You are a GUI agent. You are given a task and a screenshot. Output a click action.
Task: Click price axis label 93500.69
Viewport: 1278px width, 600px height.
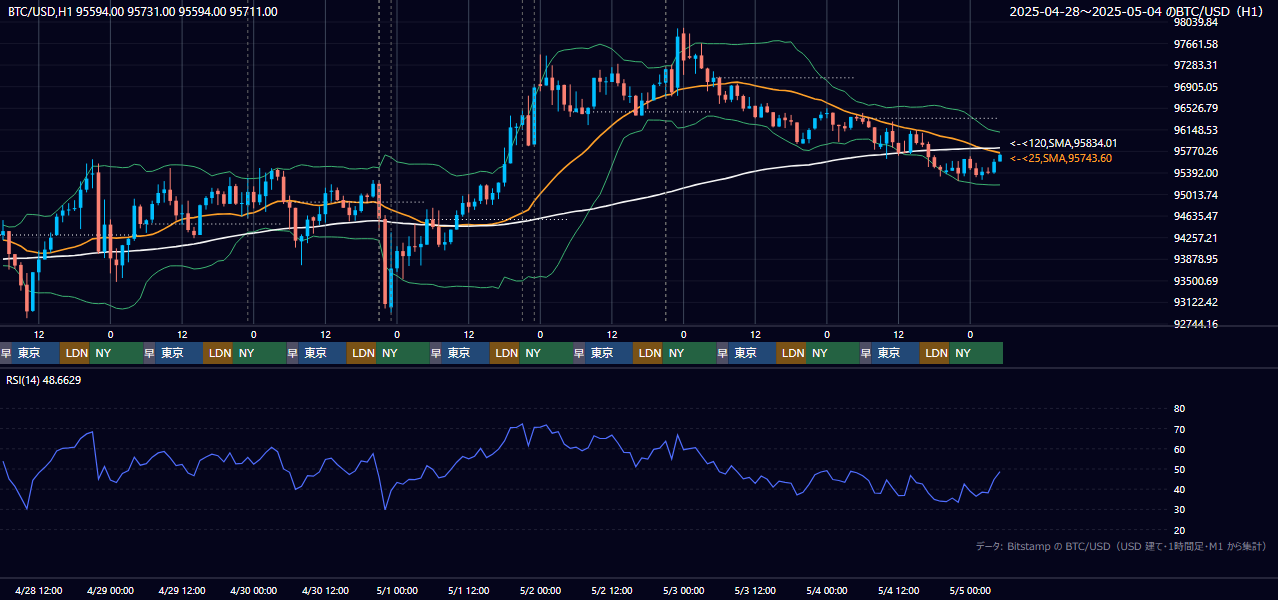[1195, 281]
